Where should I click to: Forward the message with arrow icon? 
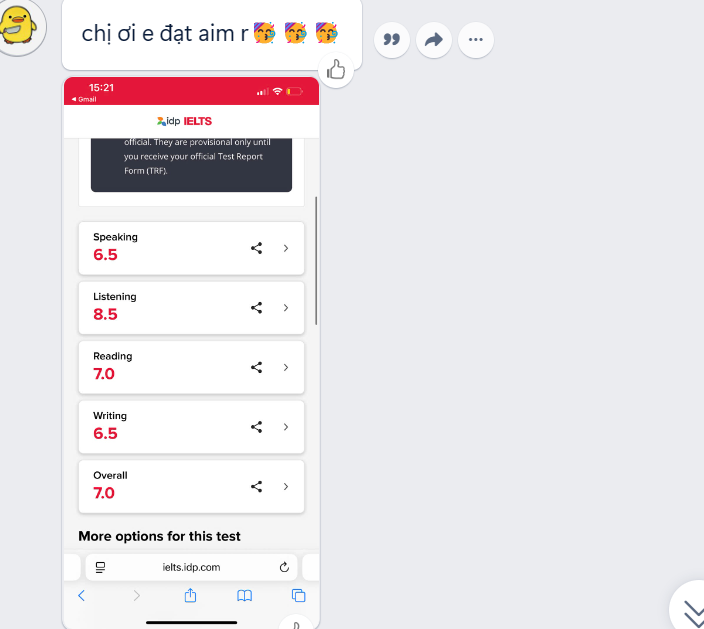point(434,40)
